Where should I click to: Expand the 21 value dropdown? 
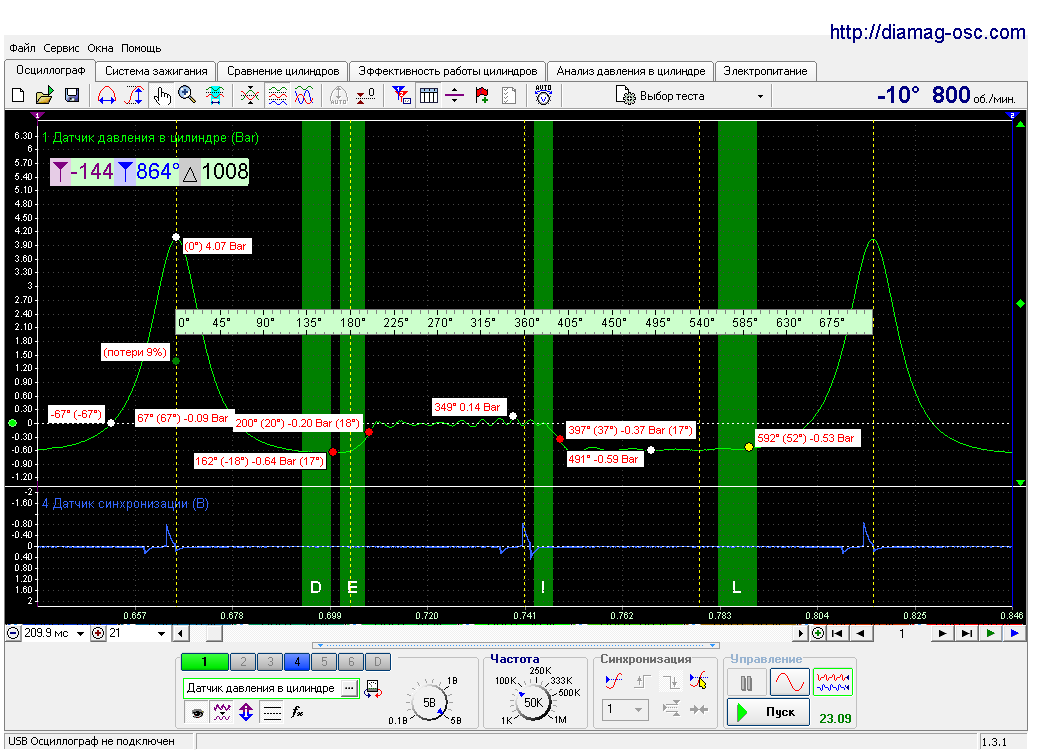coord(161,633)
